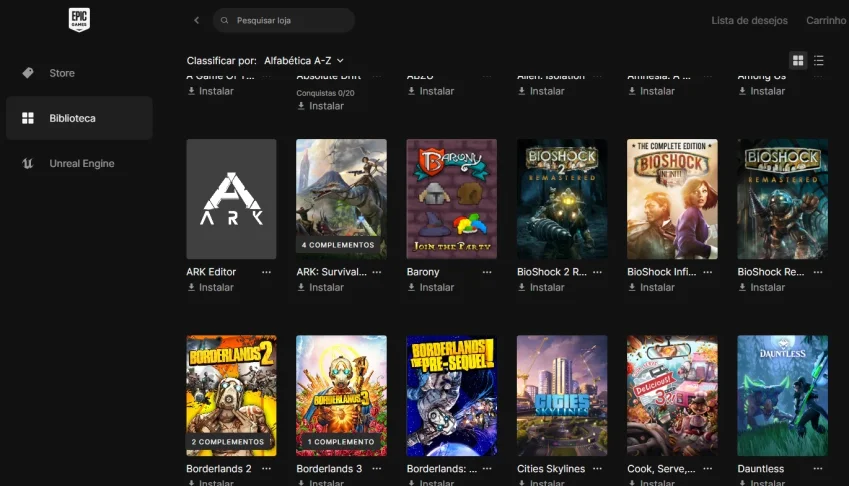
Task: Open Borderlands The Pre-Sequel cover
Action: point(452,396)
